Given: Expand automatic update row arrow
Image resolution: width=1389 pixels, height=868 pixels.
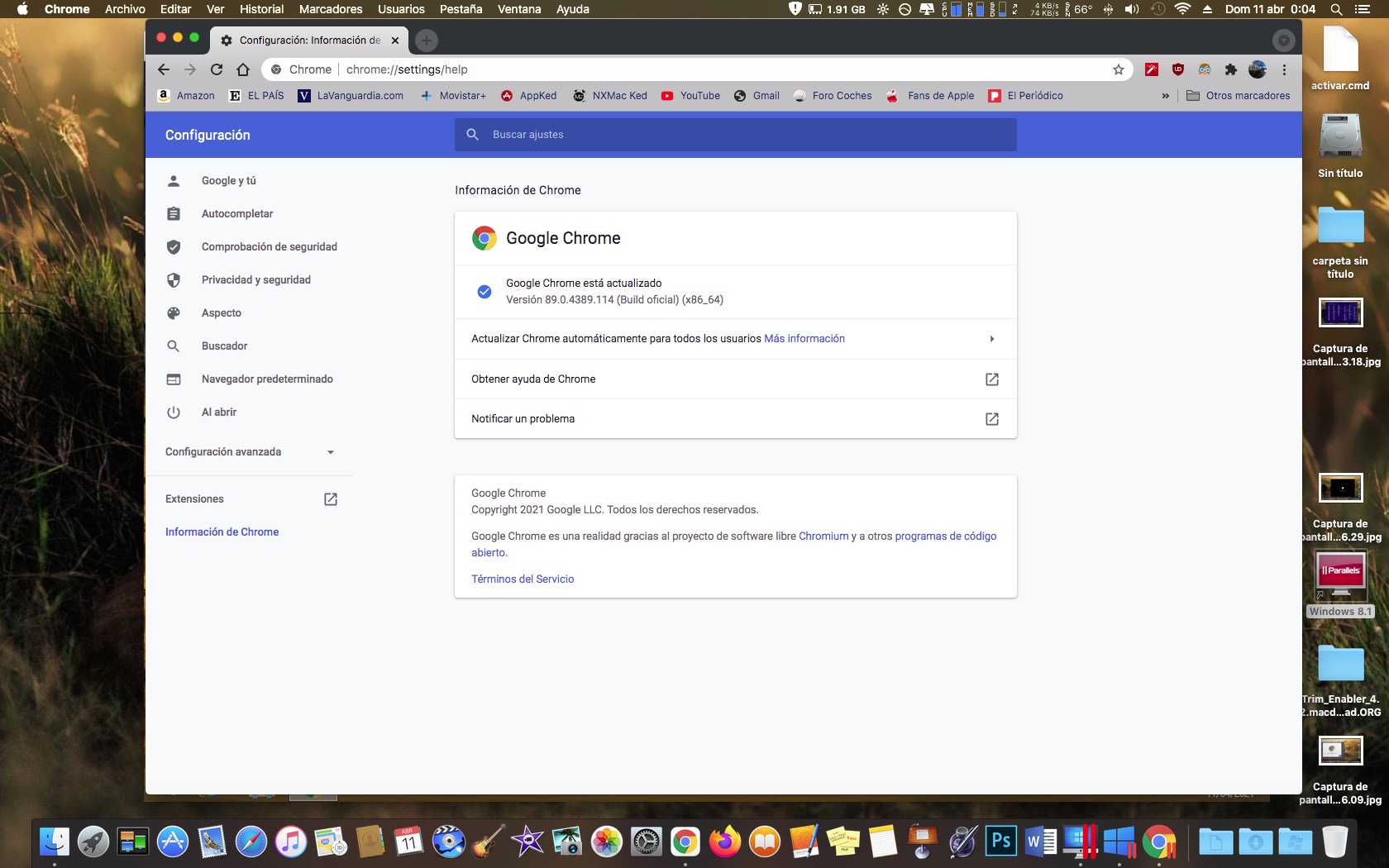Looking at the screenshot, I should tap(992, 339).
